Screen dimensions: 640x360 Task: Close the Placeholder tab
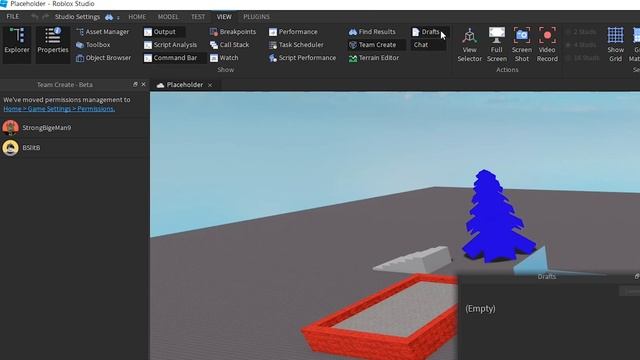click(x=210, y=85)
